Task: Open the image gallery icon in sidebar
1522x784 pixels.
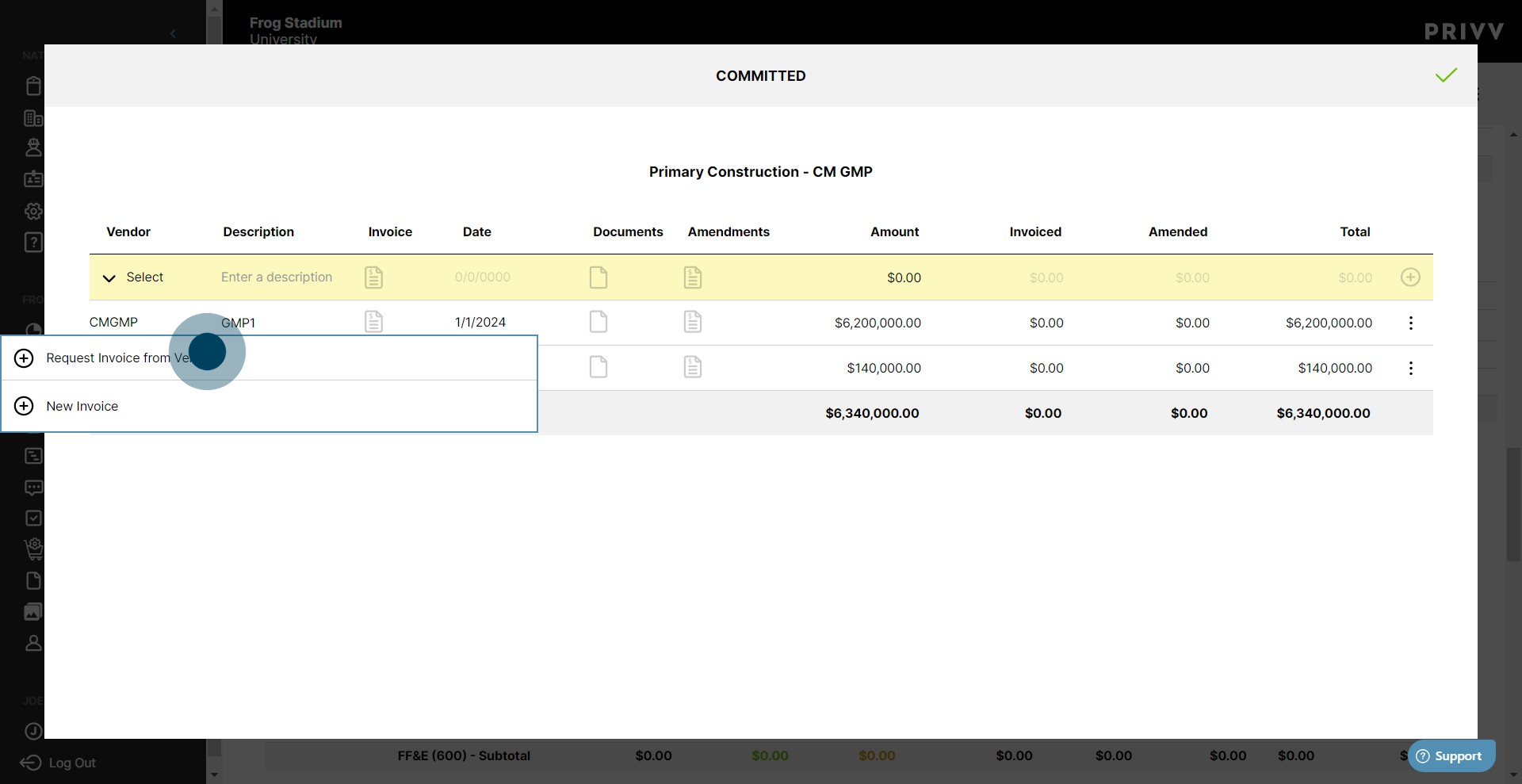Action: (33, 612)
